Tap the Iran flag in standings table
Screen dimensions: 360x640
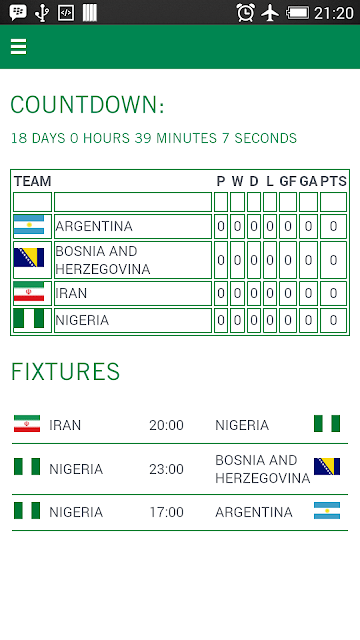click(29, 291)
